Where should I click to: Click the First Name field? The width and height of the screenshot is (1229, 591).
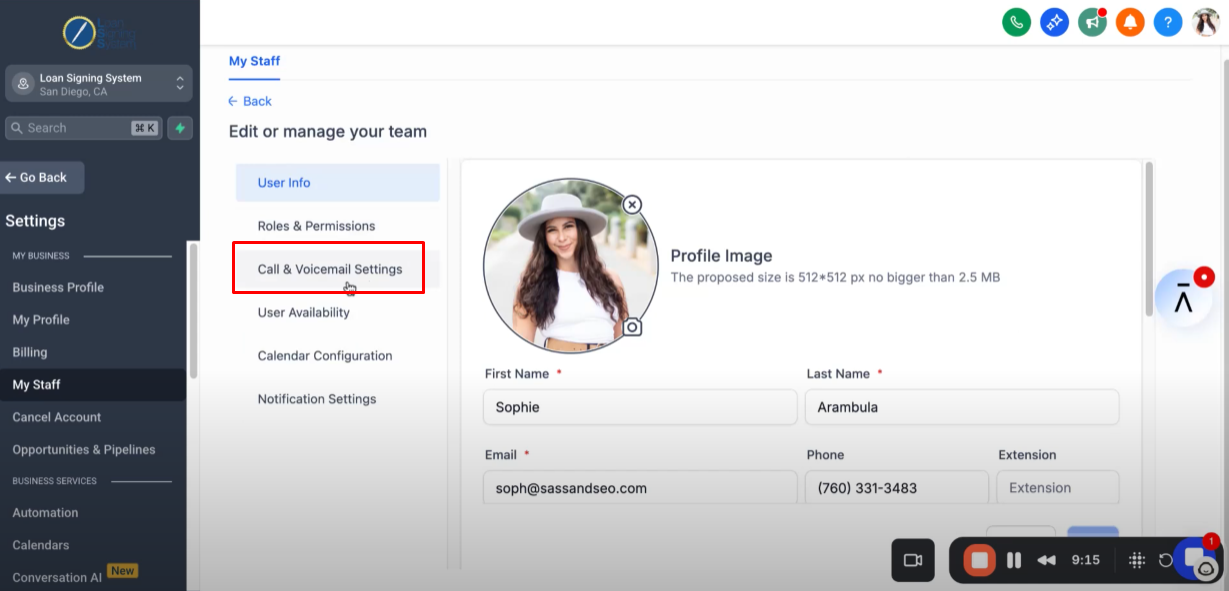(x=639, y=407)
